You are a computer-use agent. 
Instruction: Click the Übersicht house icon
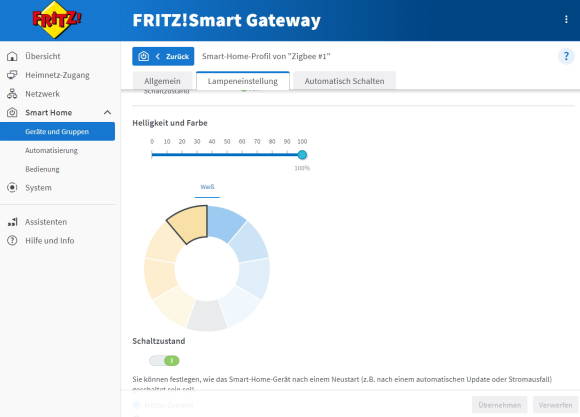click(x=12, y=56)
